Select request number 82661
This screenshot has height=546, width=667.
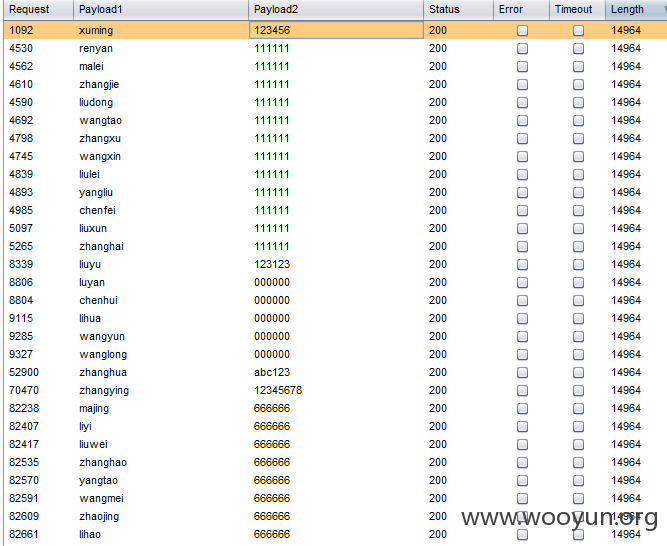click(x=24, y=534)
